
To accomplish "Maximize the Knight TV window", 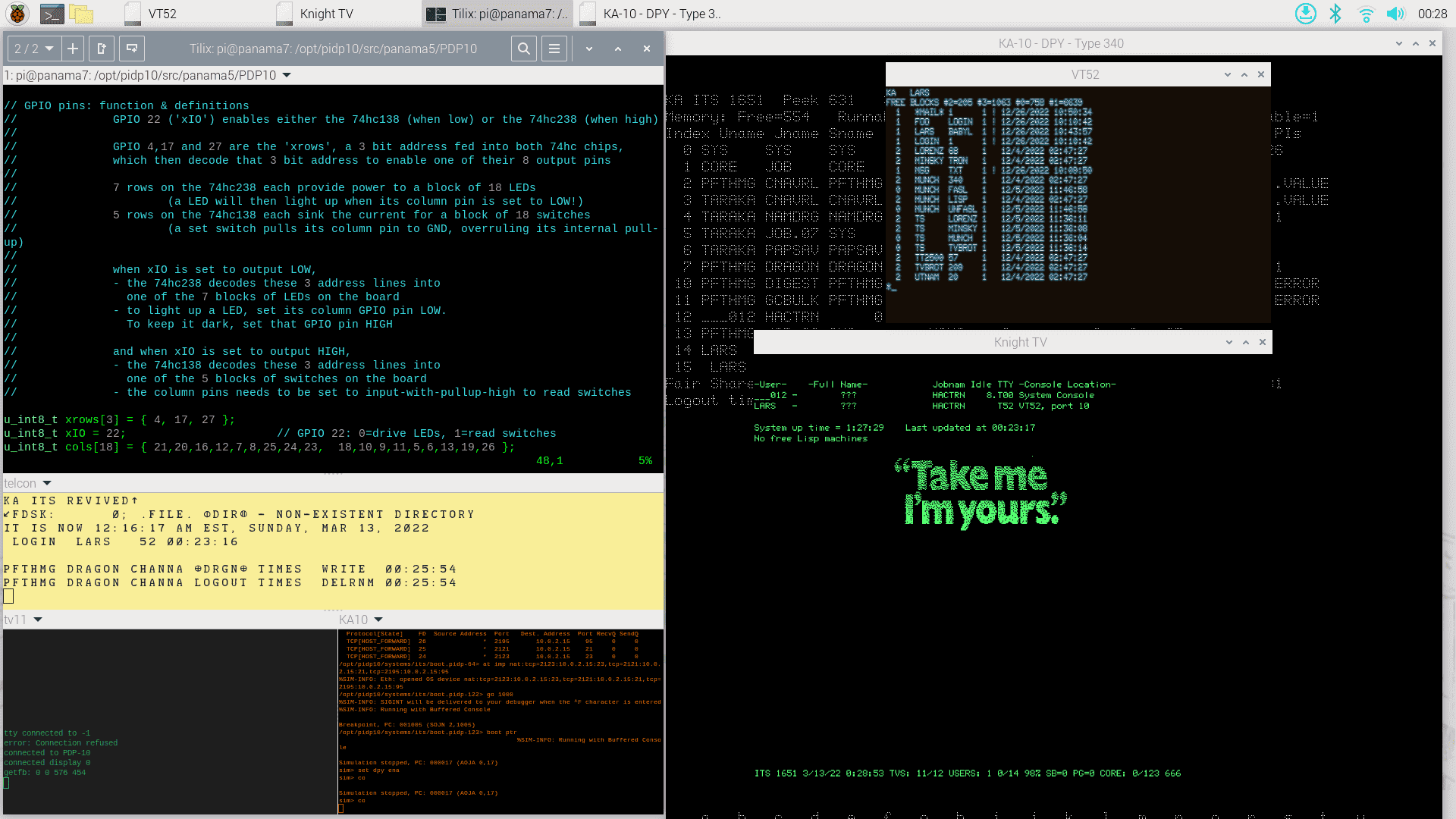I will (x=1246, y=342).
